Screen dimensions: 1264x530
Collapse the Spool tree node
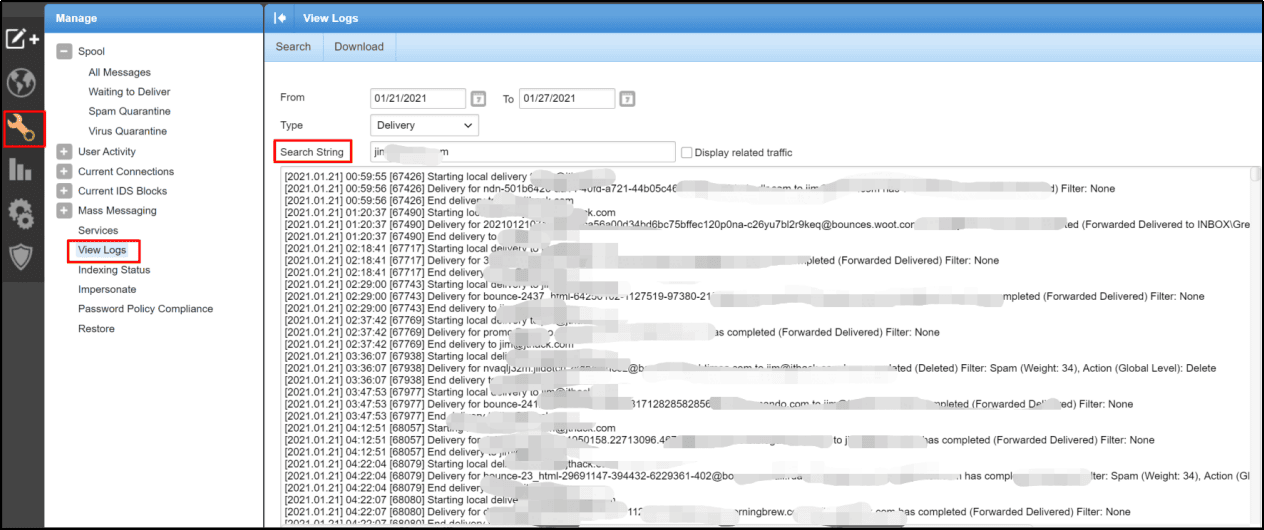pyautogui.click(x=64, y=51)
